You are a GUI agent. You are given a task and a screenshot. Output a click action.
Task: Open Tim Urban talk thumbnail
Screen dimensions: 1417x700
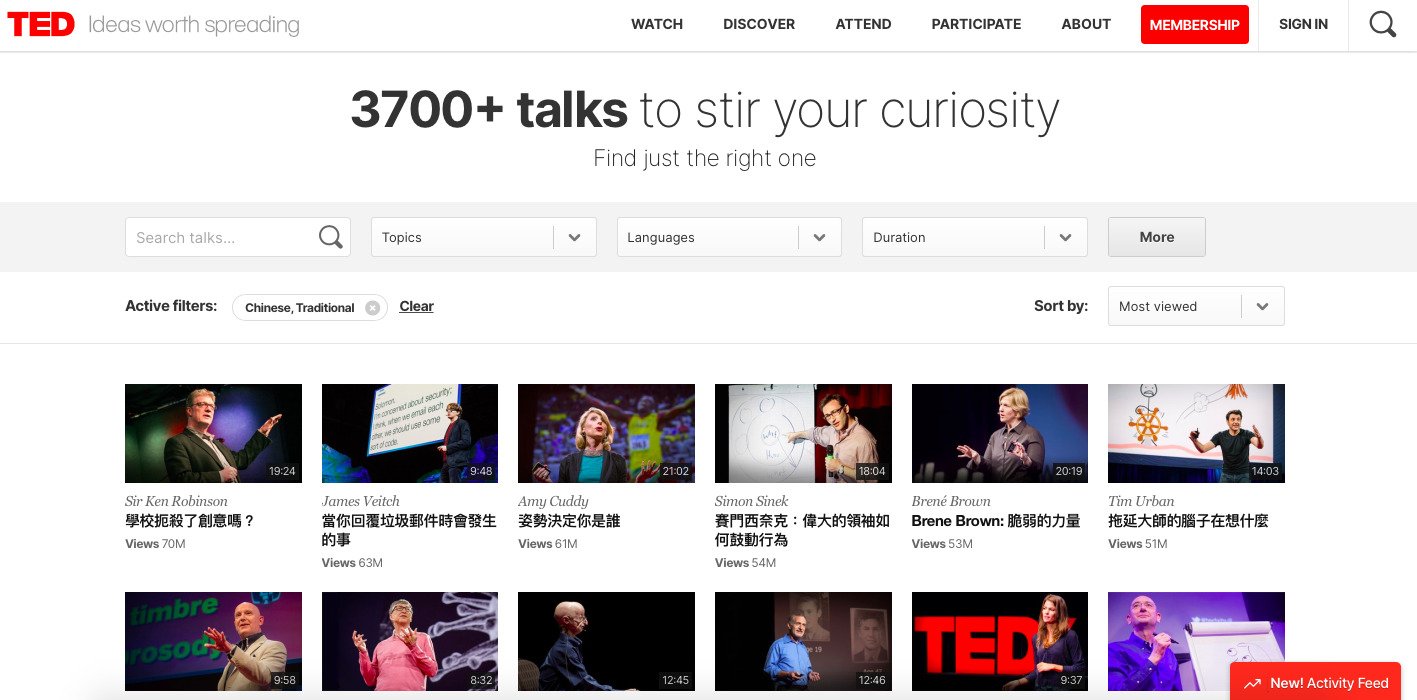pos(1196,433)
